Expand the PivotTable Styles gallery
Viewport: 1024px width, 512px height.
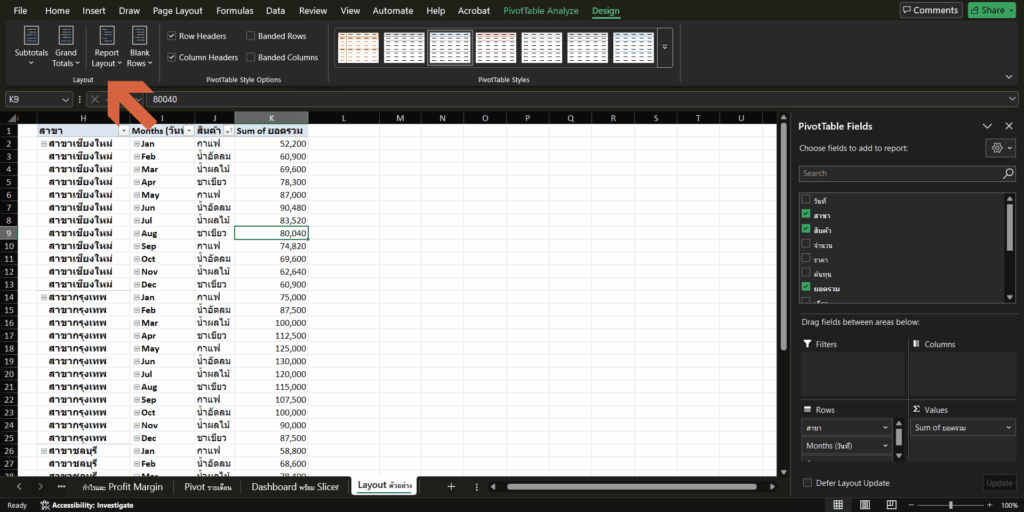[x=665, y=47]
